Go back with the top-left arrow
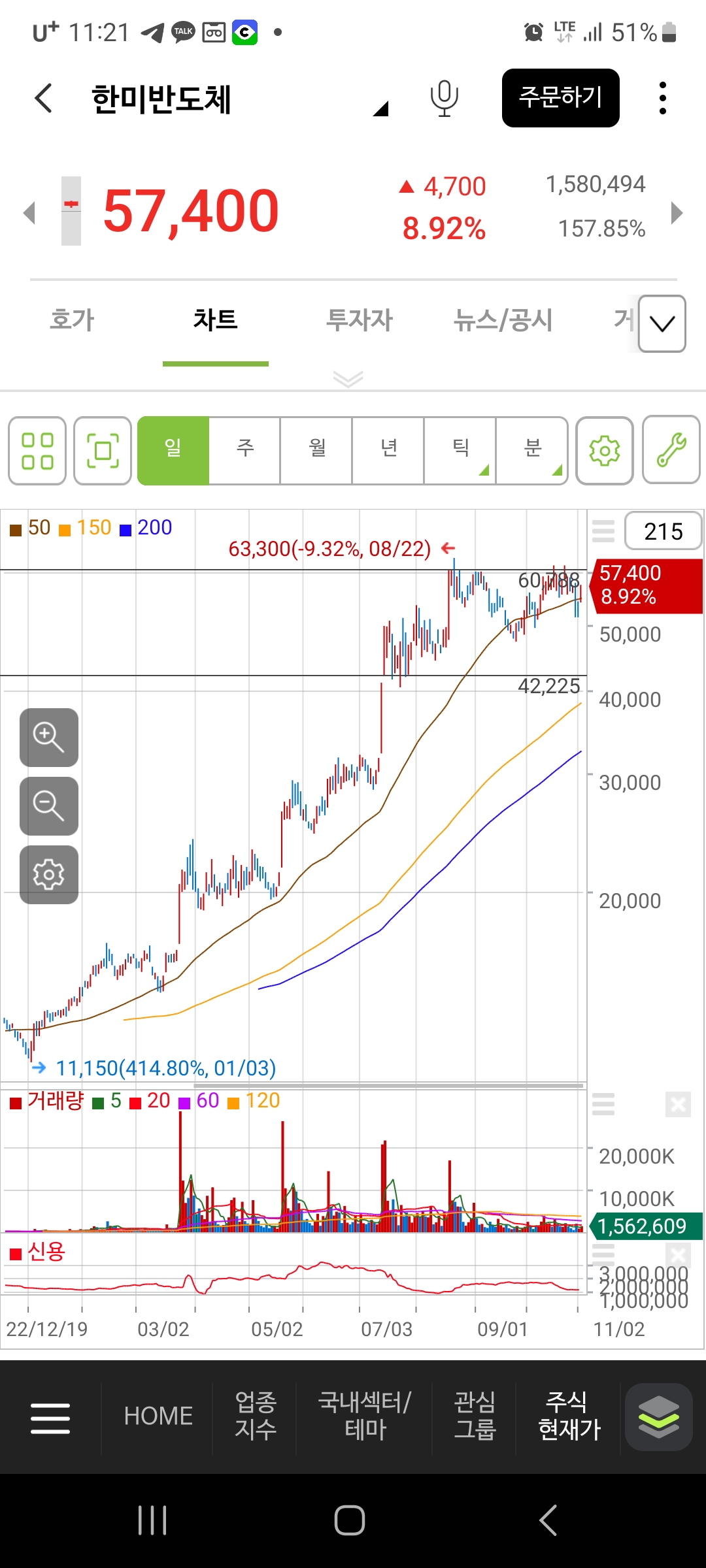This screenshot has height=1568, width=706. [x=43, y=98]
